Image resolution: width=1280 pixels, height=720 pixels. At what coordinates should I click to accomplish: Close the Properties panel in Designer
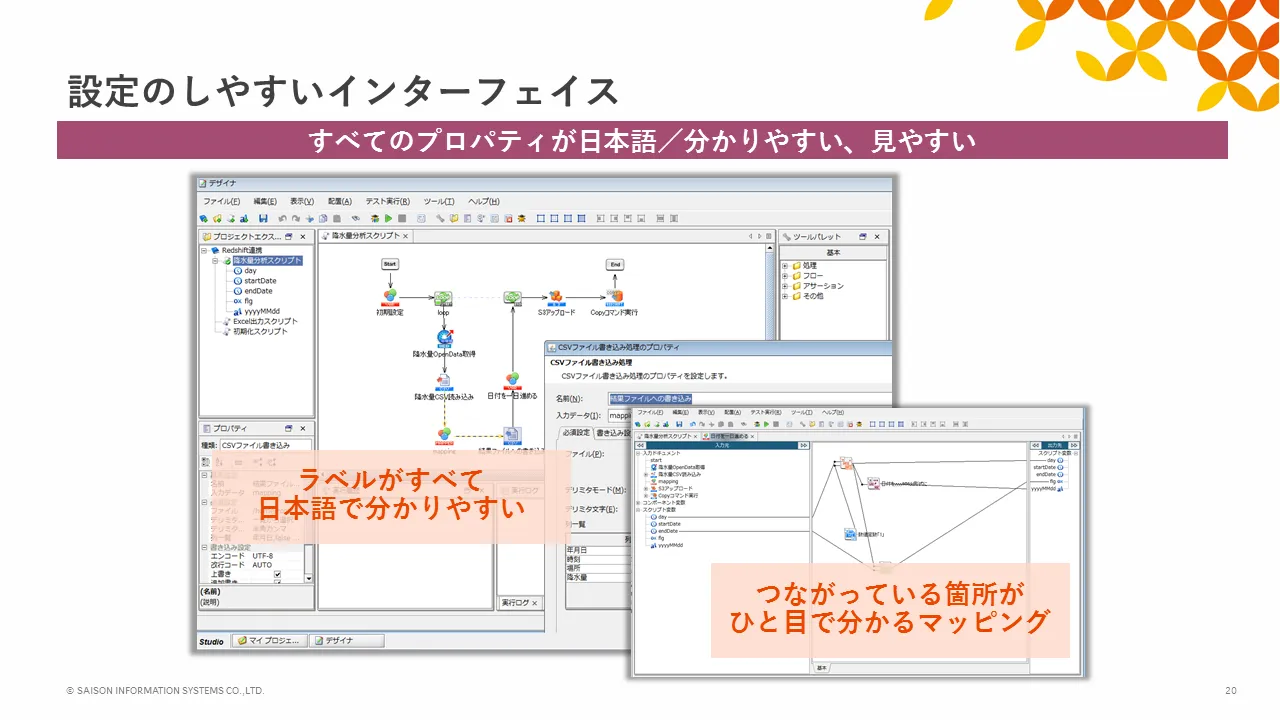coord(302,428)
